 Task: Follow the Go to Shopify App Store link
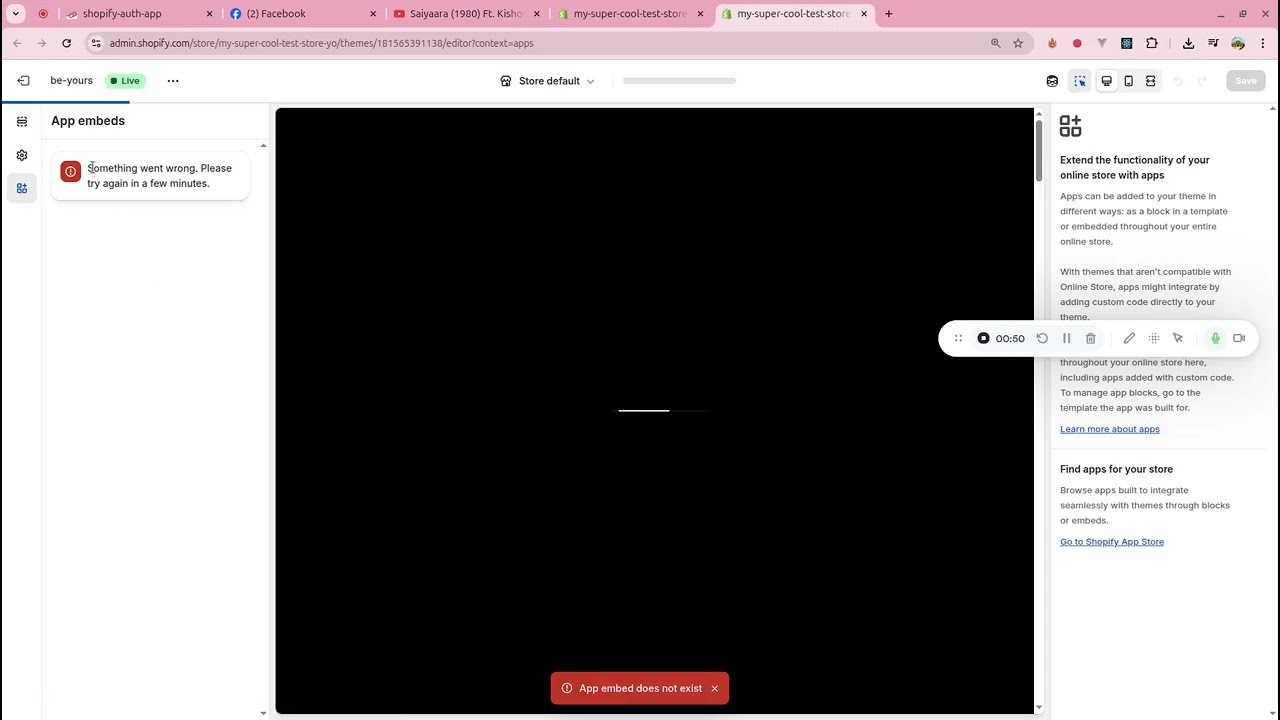pos(1112,542)
